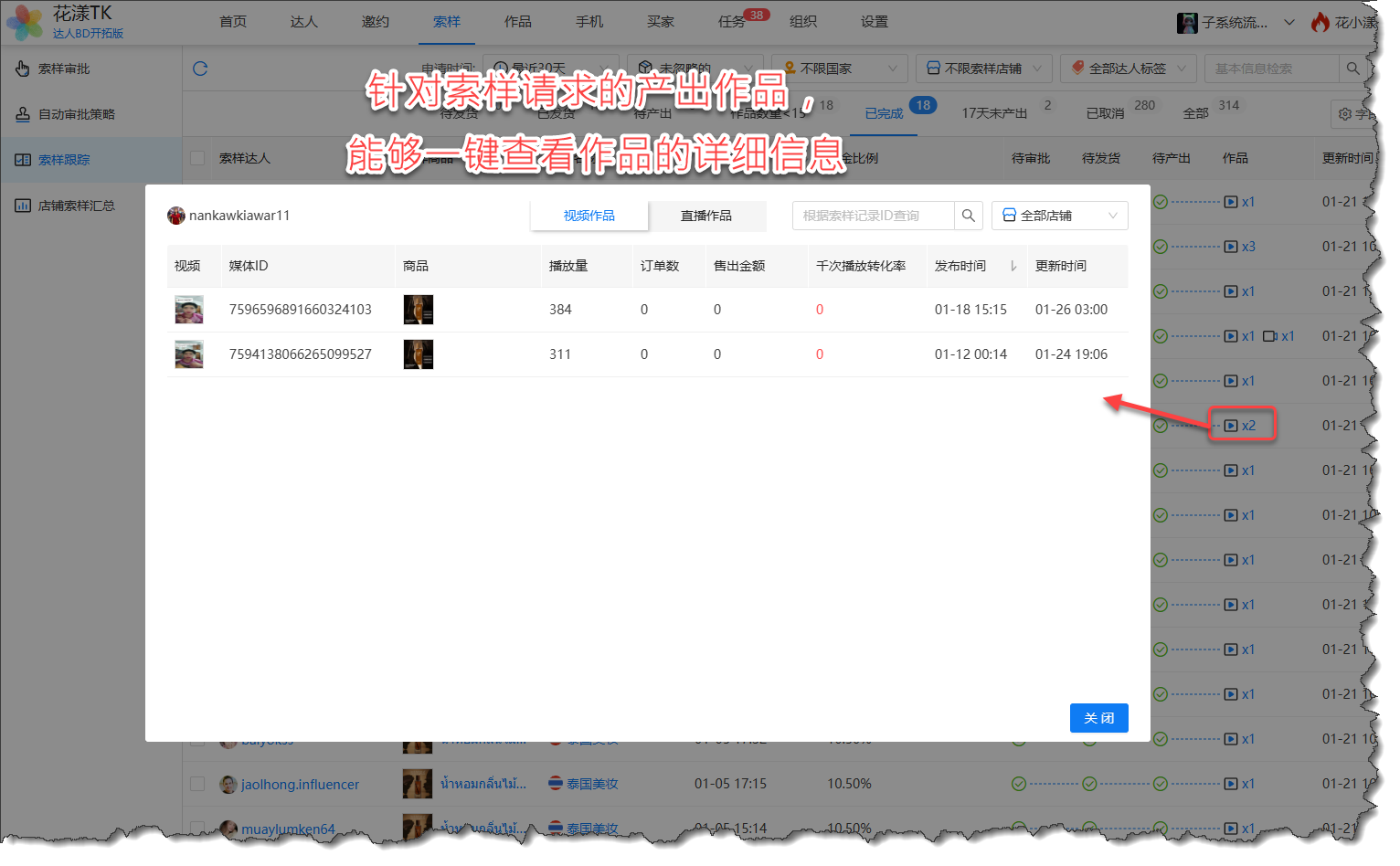Viewport: 1400px width, 866px height.
Task: Sort by 发布时间 column arrow
Action: [x=1013, y=266]
